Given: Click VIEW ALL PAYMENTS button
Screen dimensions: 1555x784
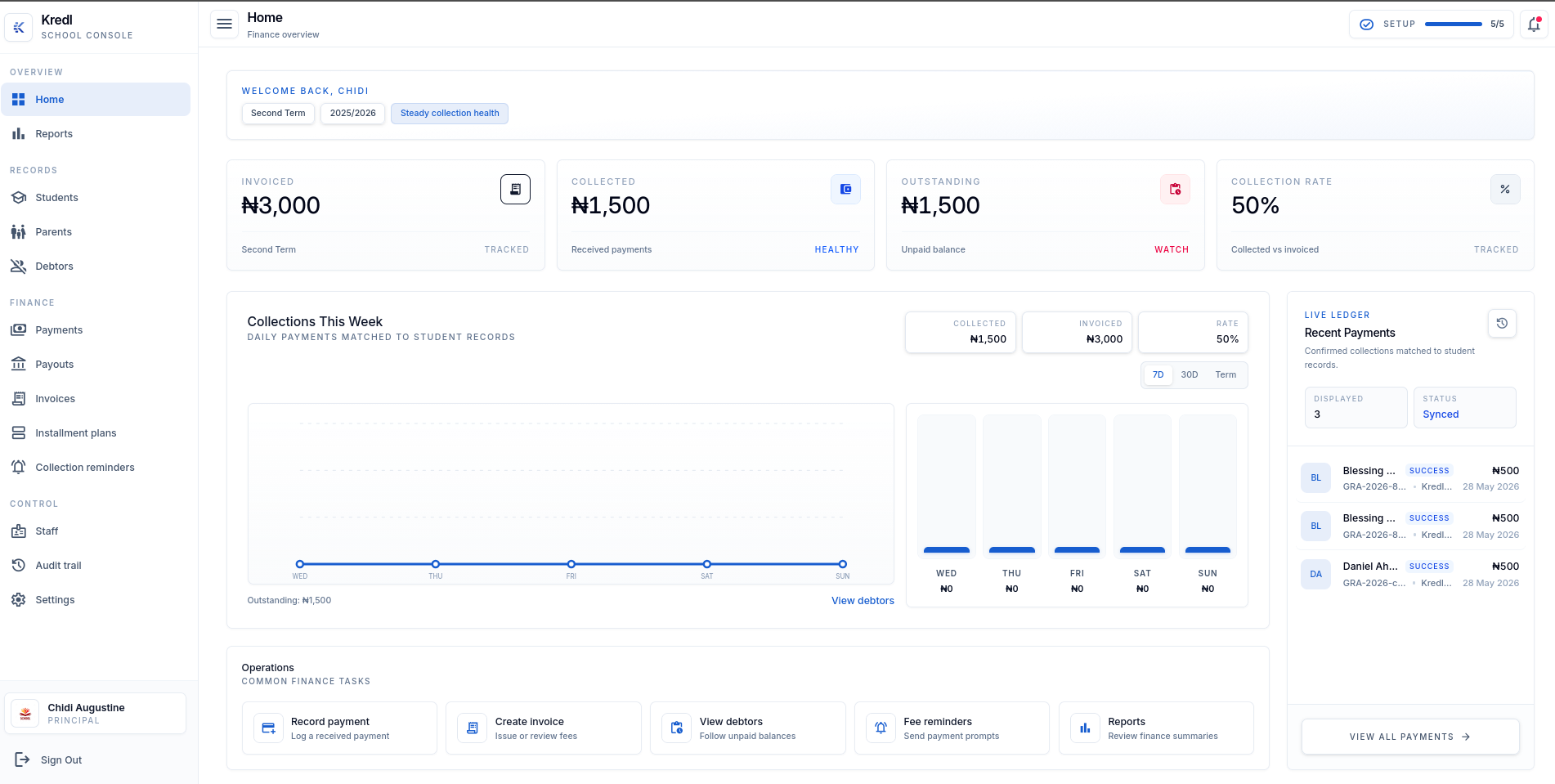Looking at the screenshot, I should click(1410, 737).
